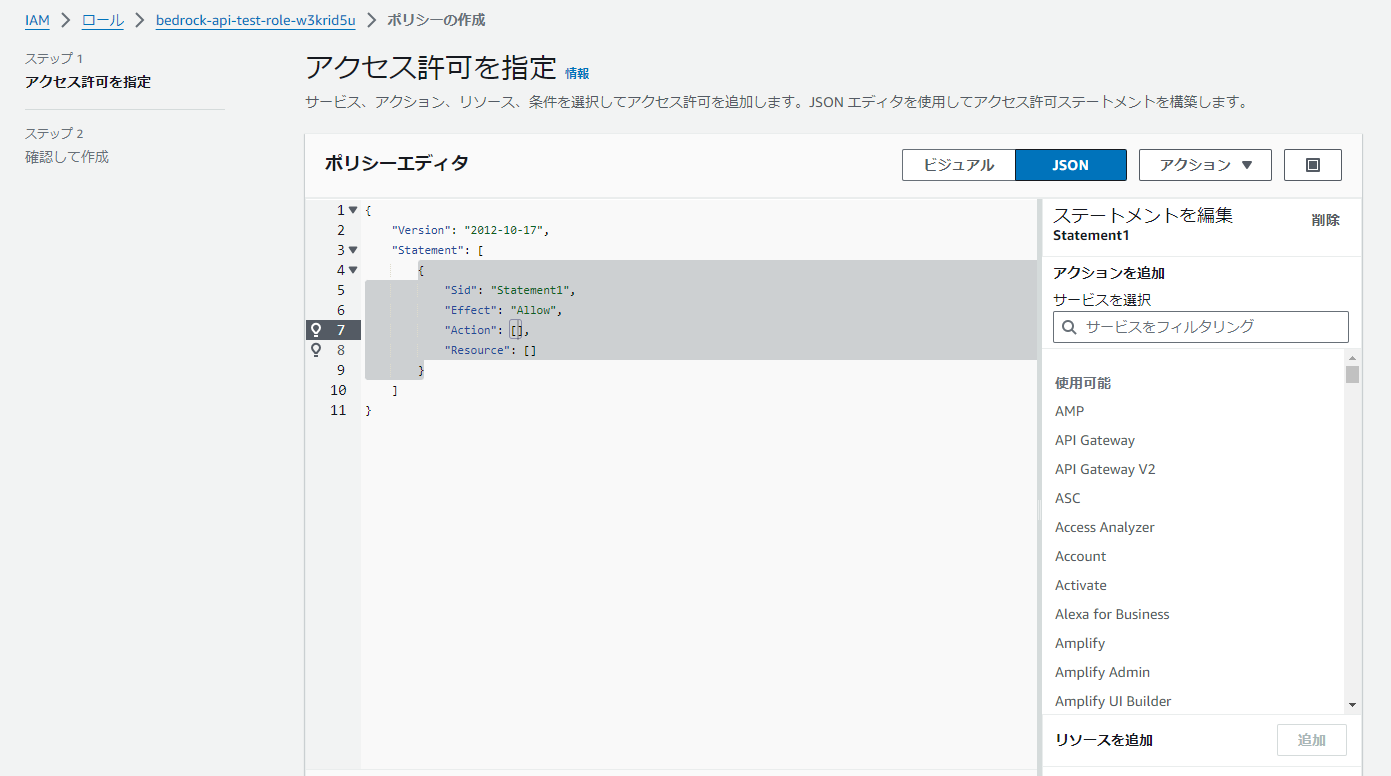This screenshot has width=1391, height=776.
Task: Collapse the fold arrow on line 4
Action: click(353, 270)
